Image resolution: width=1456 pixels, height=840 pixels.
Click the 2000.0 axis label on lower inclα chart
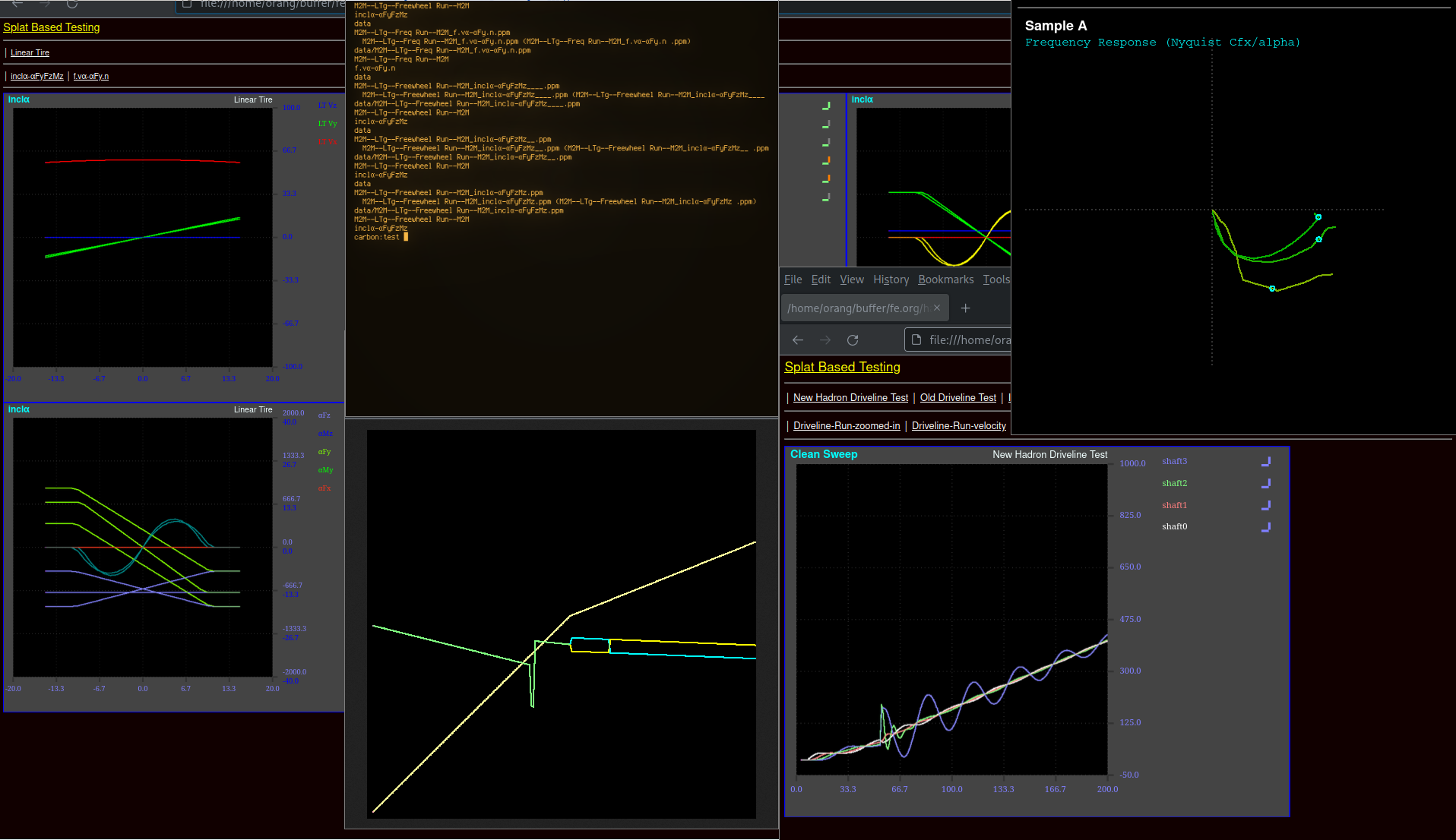[293, 413]
